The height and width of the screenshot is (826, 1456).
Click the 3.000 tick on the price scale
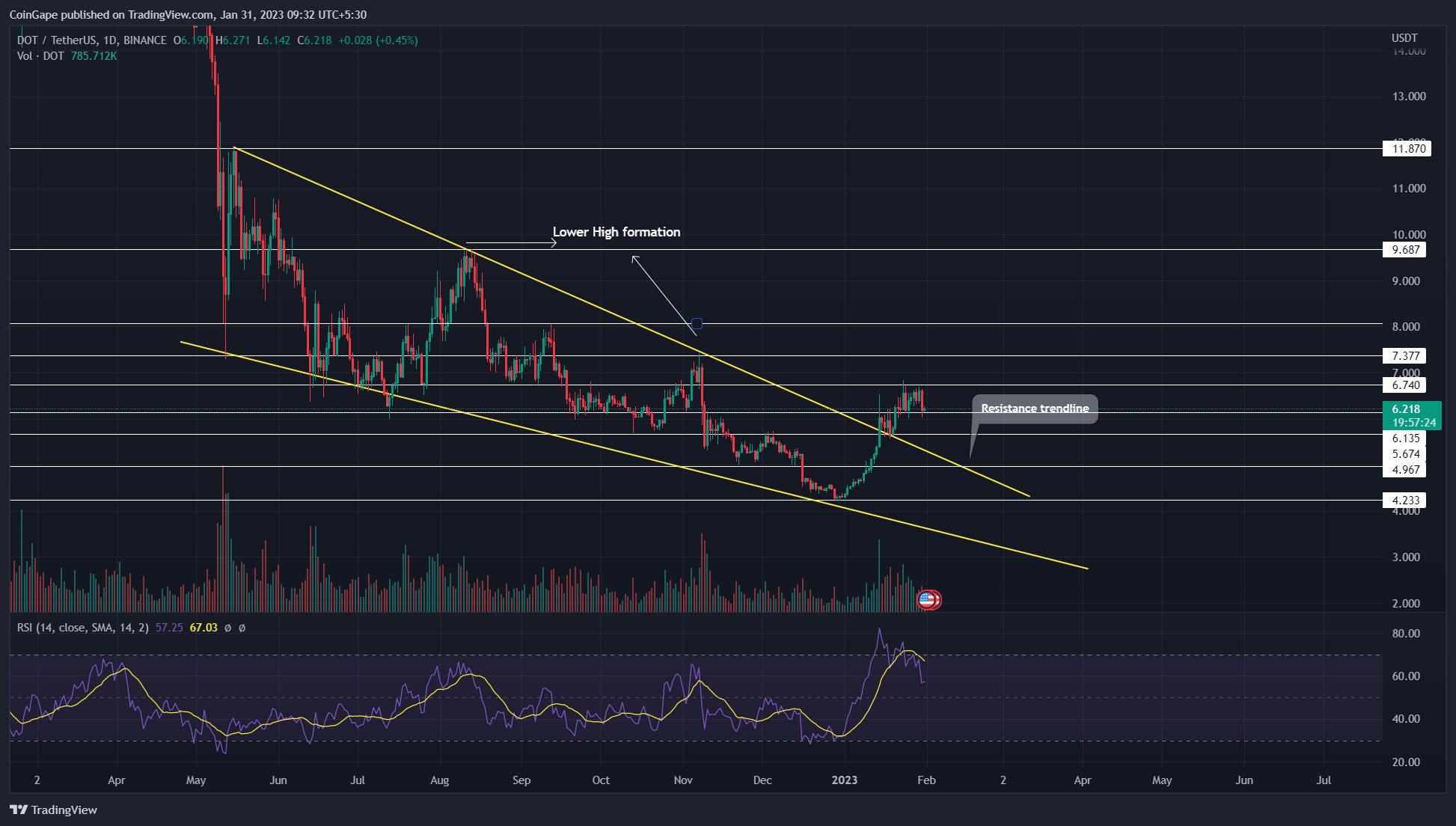[1406, 557]
